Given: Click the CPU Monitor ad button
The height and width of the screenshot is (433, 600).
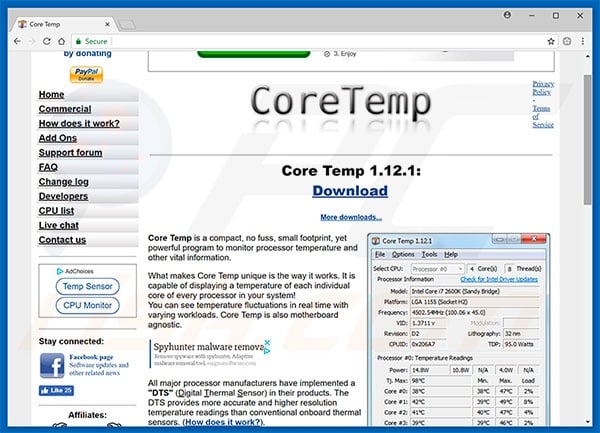Looking at the screenshot, I should pyautogui.click(x=88, y=305).
